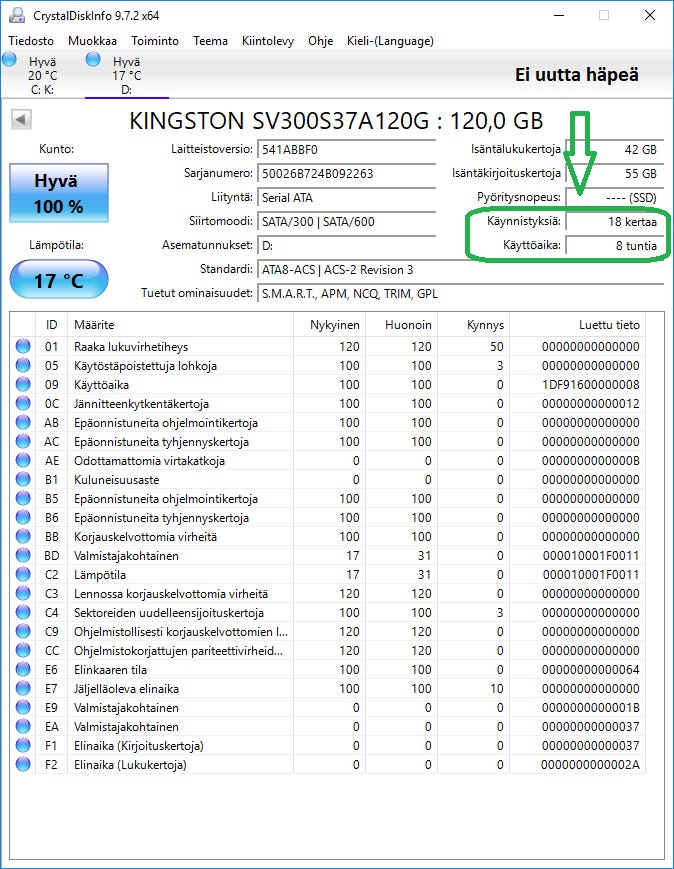Click status icon of row 09 Käyttöaika
This screenshot has height=869, width=674.
tap(23, 385)
